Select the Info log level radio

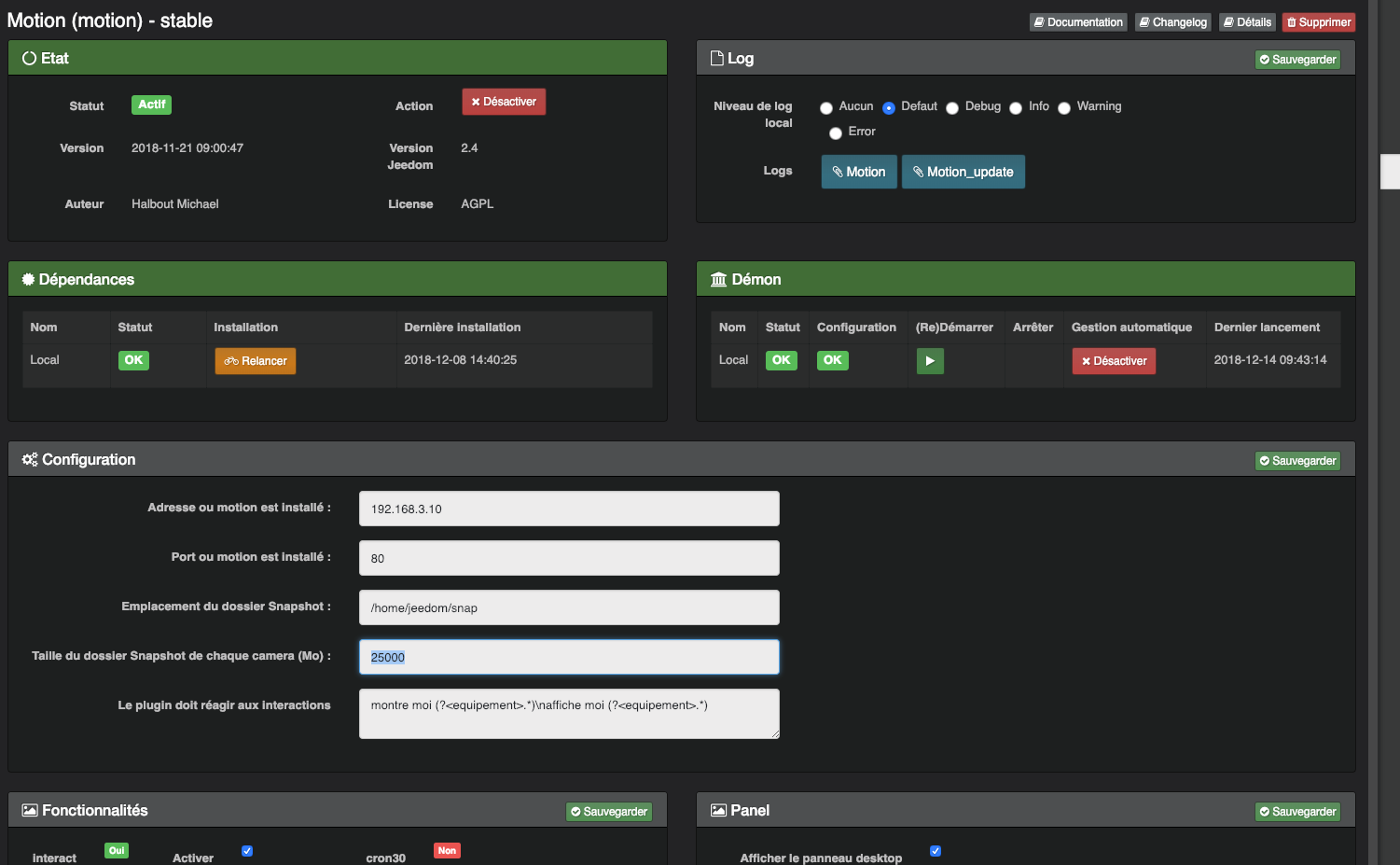click(x=1016, y=108)
